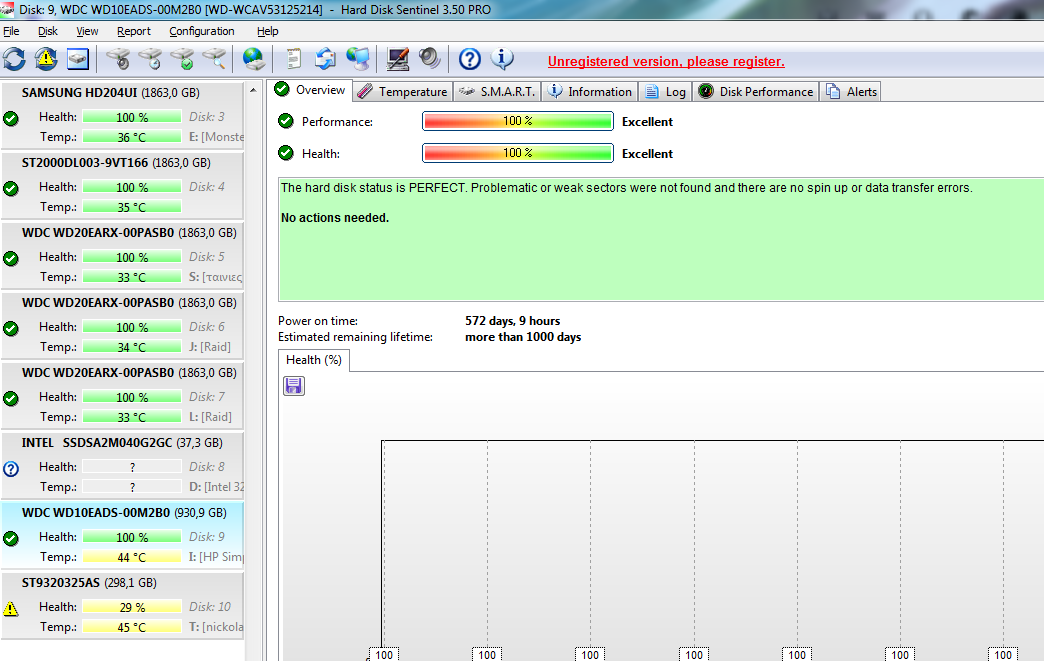The height and width of the screenshot is (661, 1044).
Task: Select the SAMSUNG HD204UI disk entry
Action: pos(123,115)
